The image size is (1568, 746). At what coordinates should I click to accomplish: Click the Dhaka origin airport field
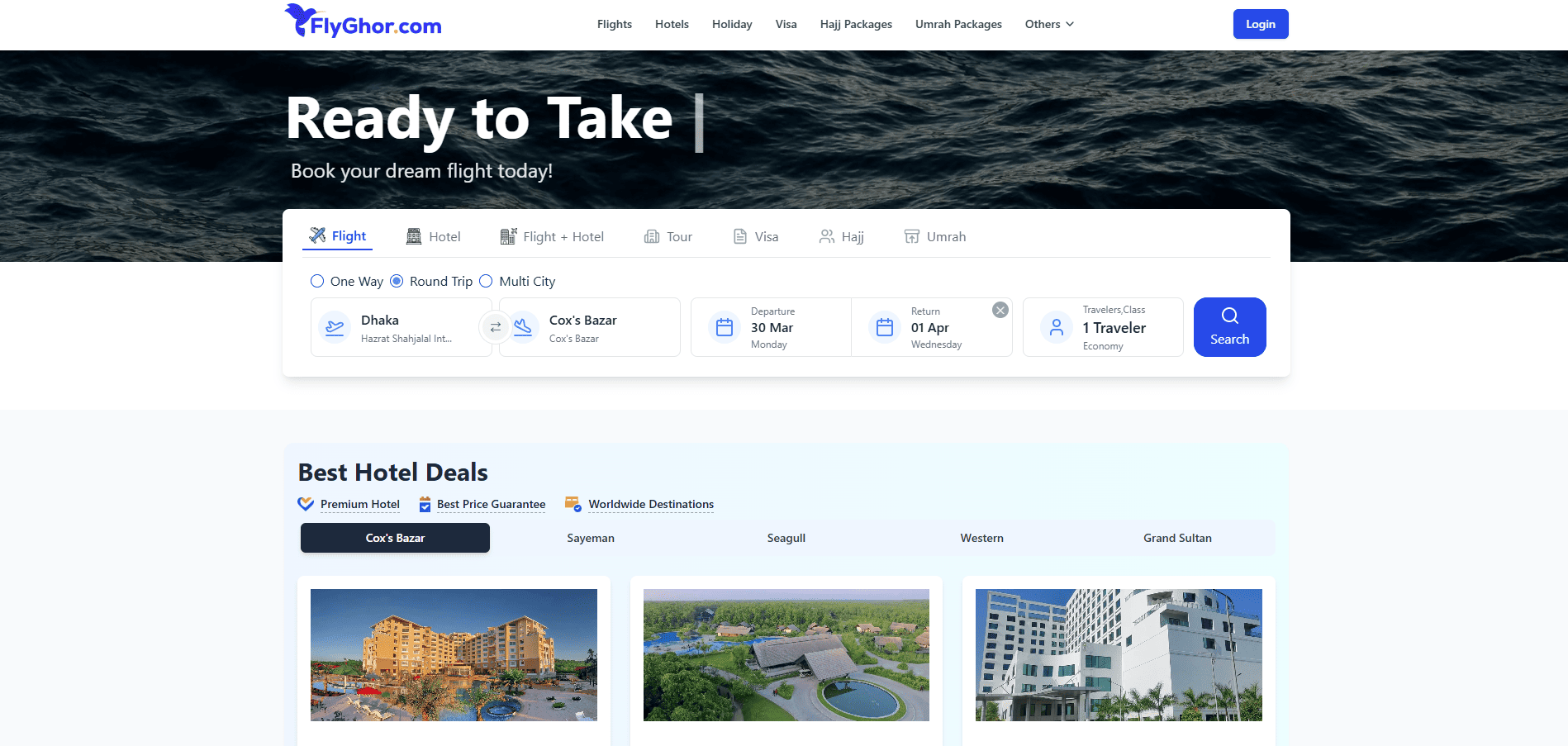[402, 327]
